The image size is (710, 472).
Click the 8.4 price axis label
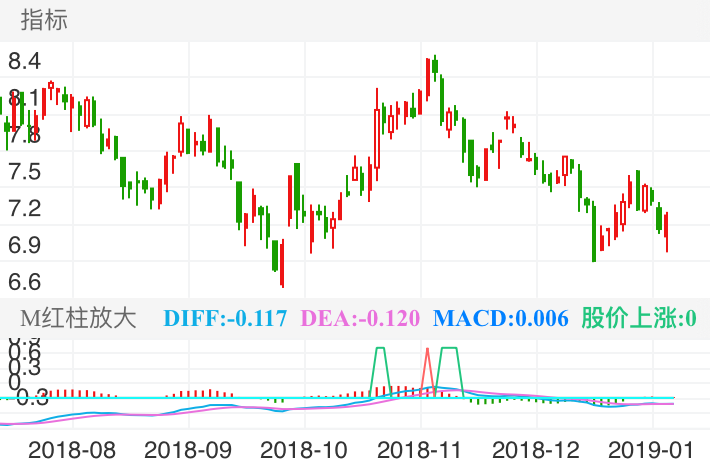click(x=24, y=62)
